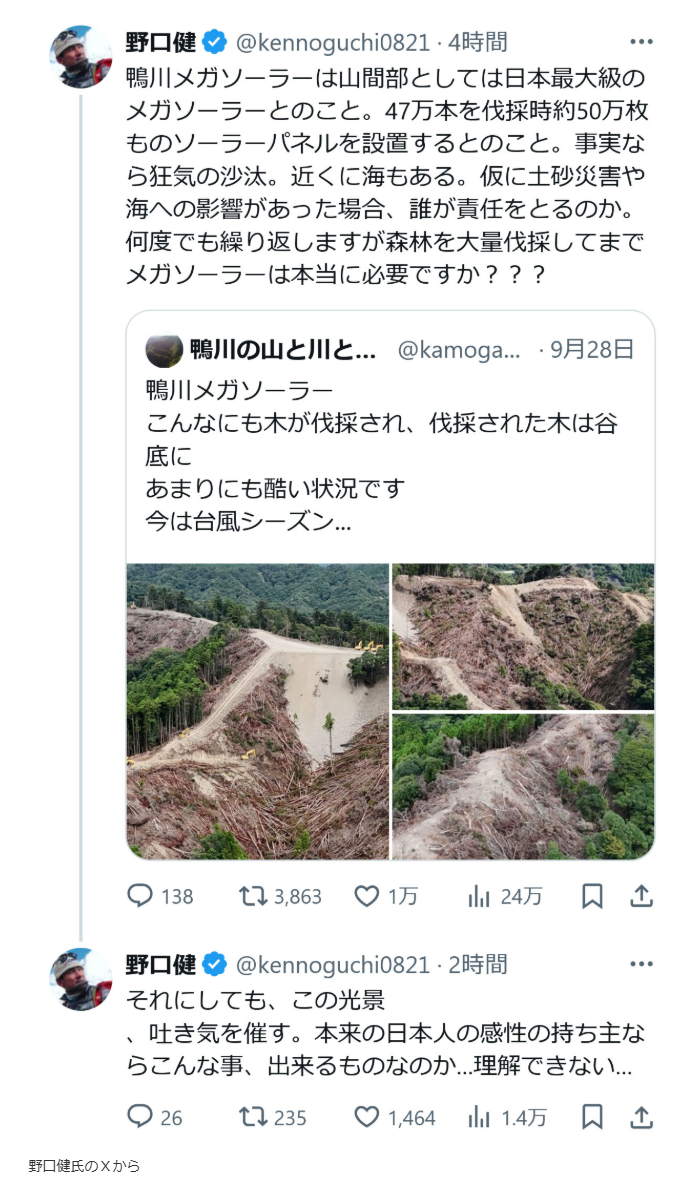Viewport: 684px width, 1190px height.
Task: Like the first tweet with 1万 likes
Action: [367, 896]
